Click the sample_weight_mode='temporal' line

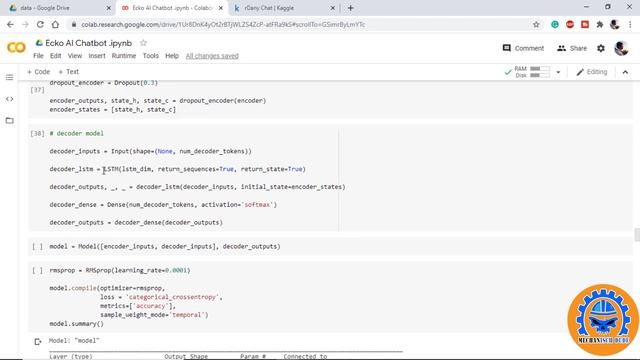pyautogui.click(x=154, y=315)
